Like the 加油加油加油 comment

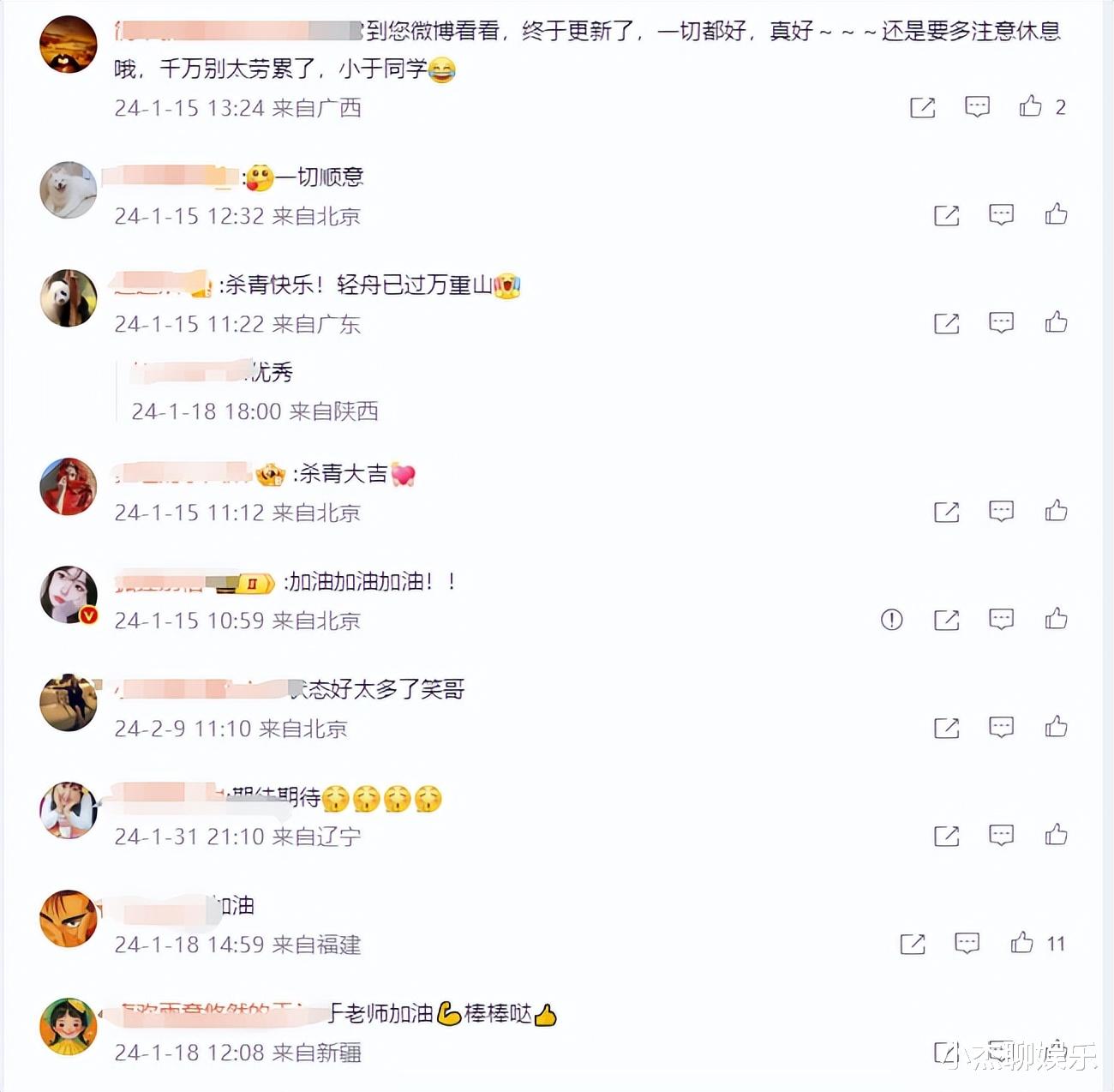point(1056,618)
